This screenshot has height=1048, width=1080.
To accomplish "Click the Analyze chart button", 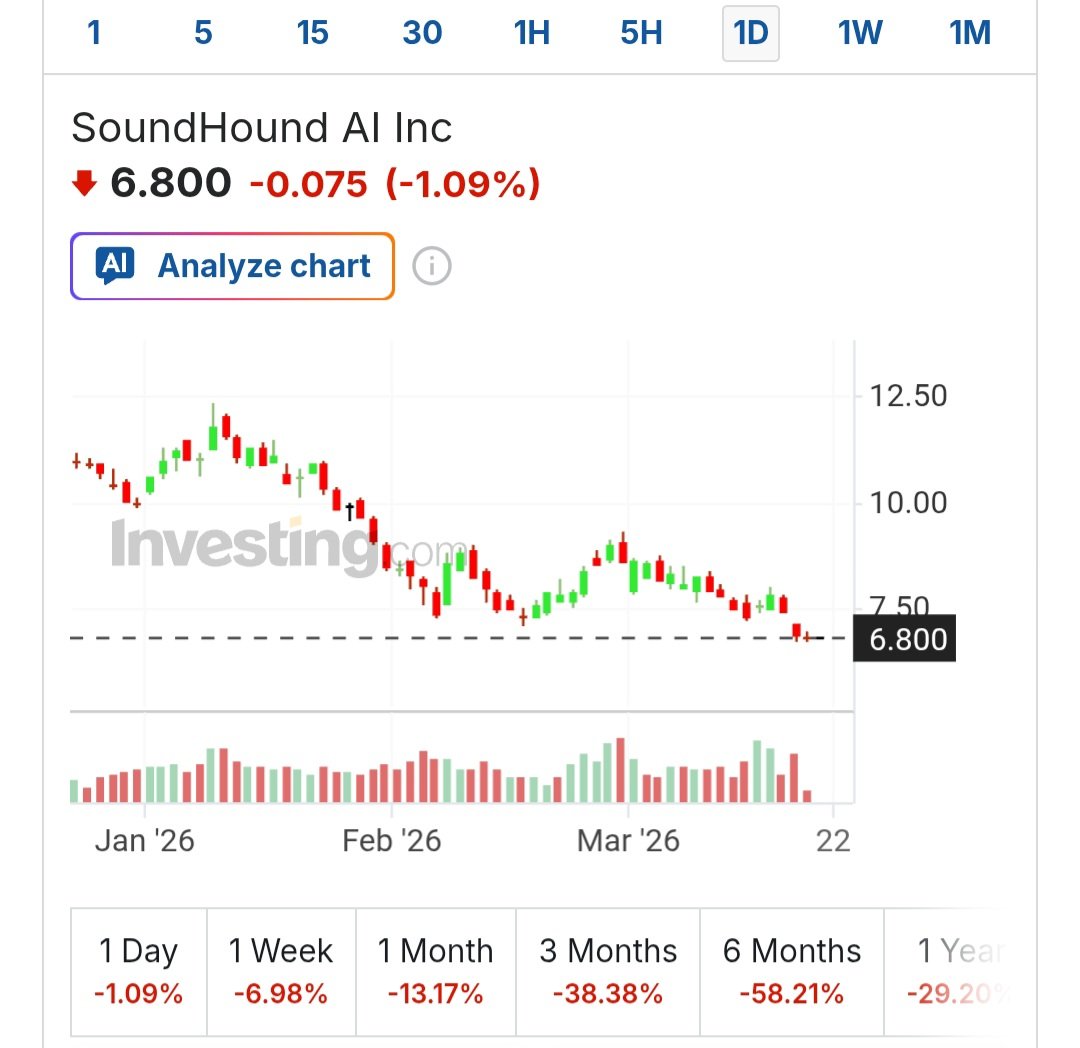I will coord(232,266).
